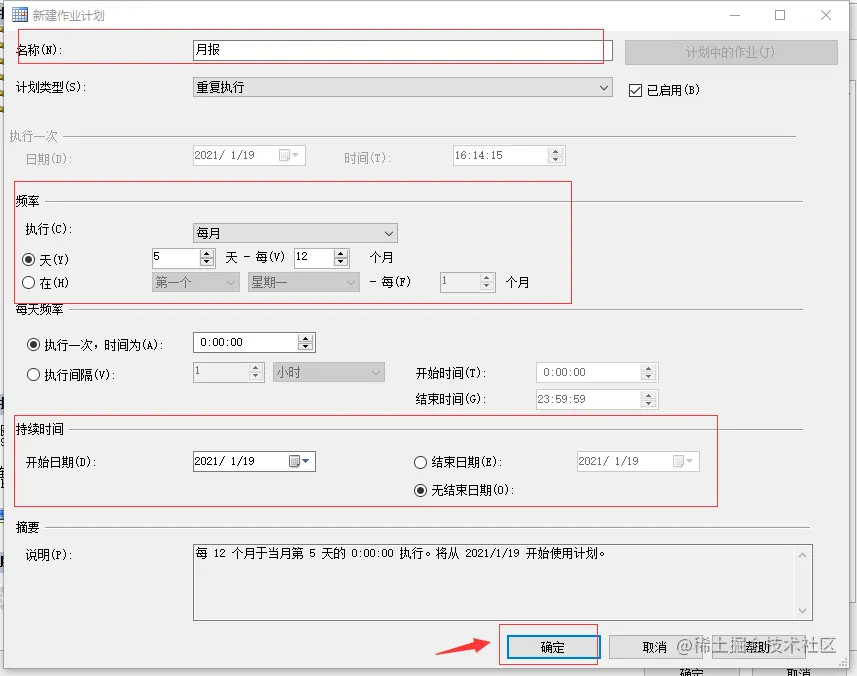The height and width of the screenshot is (676, 857).
Task: Select 执行一次，时间为 radio button
Action: 33,345
